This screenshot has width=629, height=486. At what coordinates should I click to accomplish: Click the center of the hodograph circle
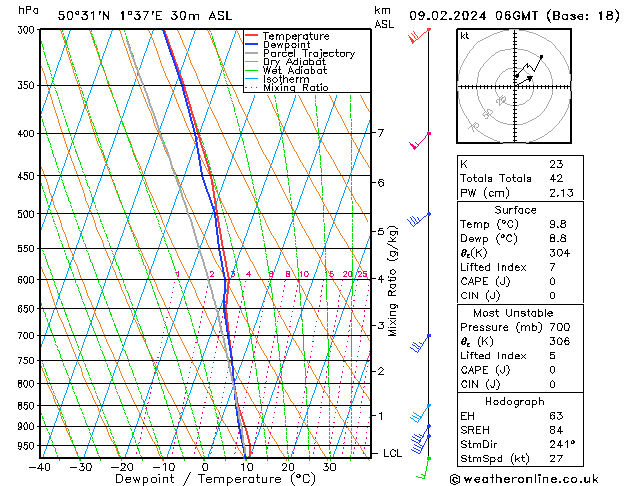click(x=515, y=87)
